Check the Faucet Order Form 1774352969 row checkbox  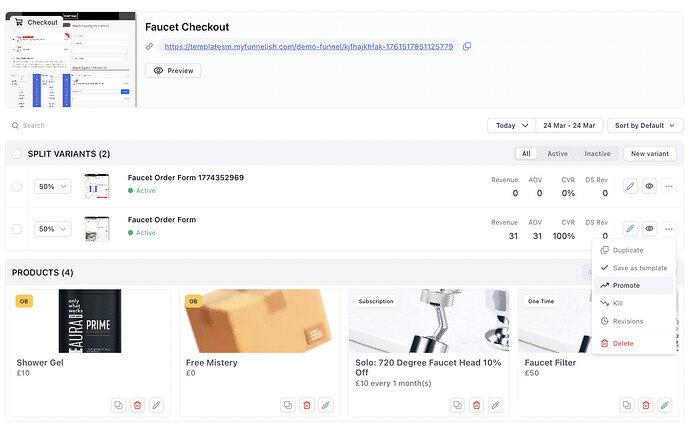[16, 186]
